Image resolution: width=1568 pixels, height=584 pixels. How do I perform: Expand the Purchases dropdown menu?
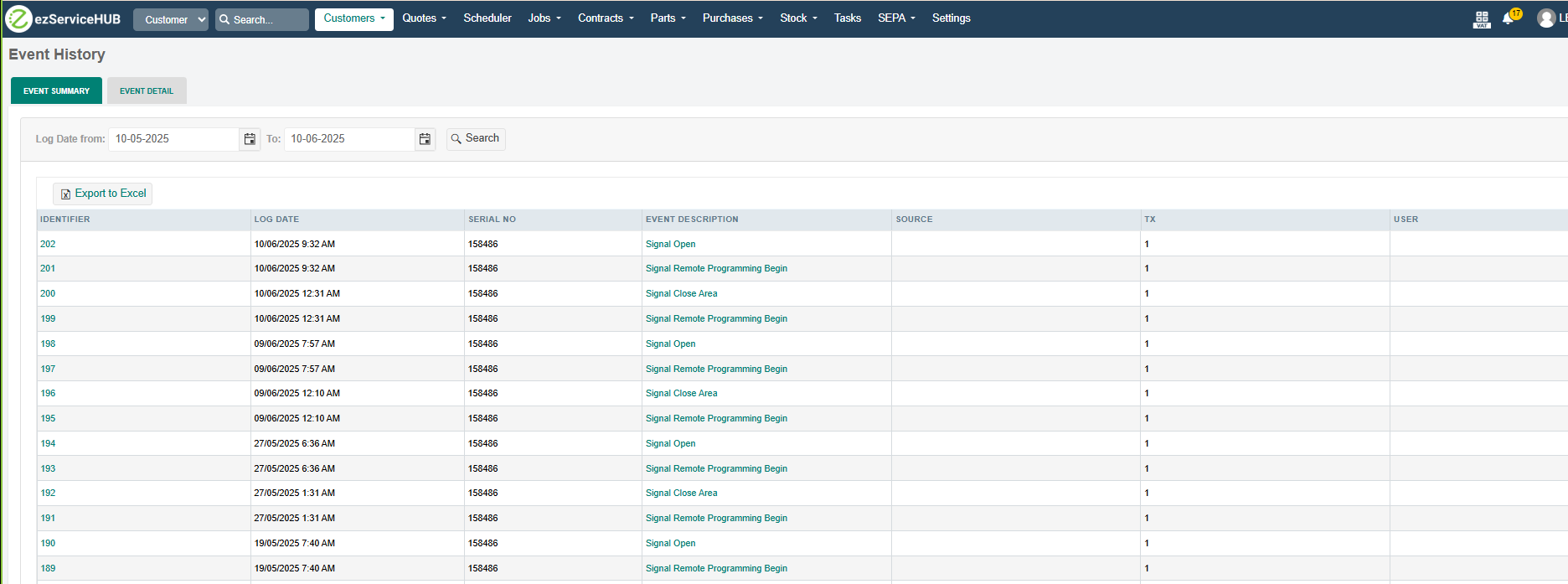coord(732,18)
